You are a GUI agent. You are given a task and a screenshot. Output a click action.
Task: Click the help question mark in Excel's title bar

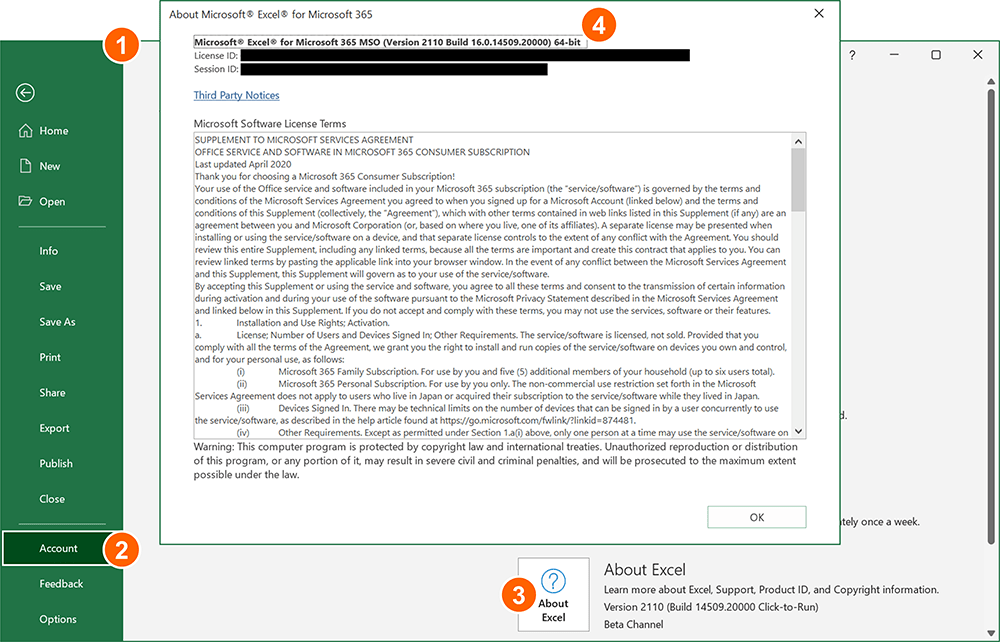click(852, 55)
